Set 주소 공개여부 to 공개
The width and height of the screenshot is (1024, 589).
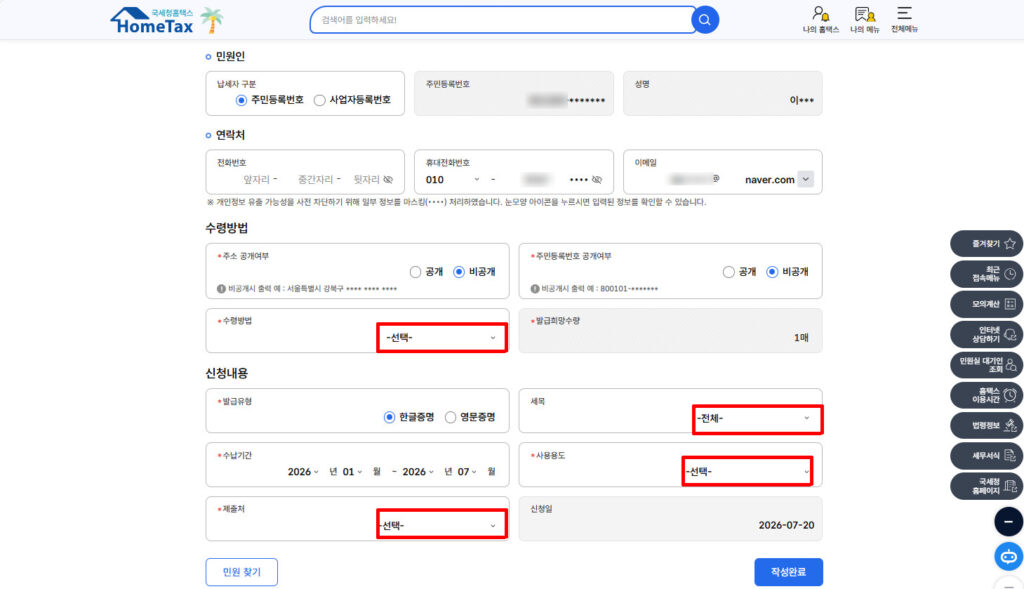[x=415, y=272]
